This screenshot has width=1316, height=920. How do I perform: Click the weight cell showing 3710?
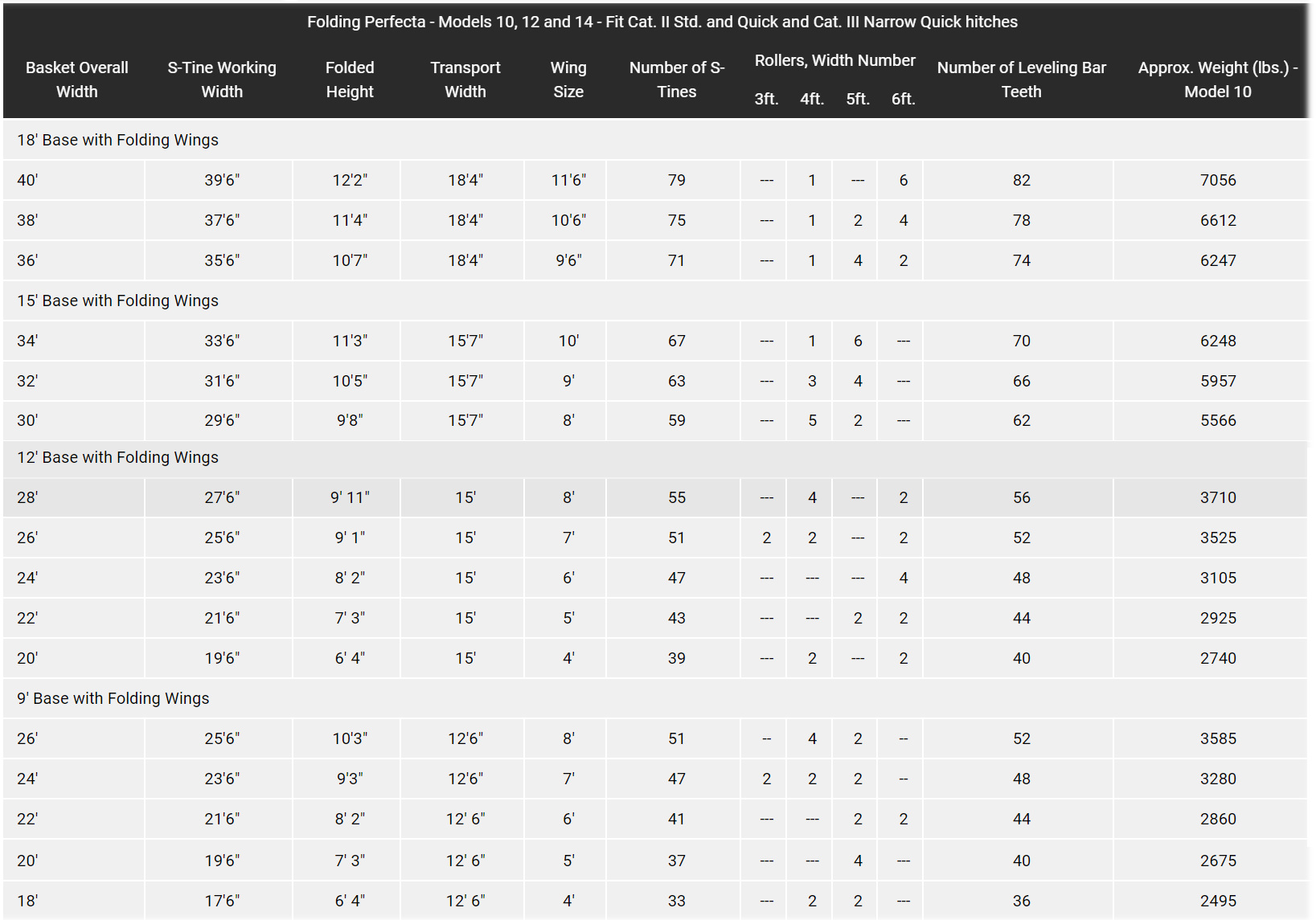pos(1218,497)
